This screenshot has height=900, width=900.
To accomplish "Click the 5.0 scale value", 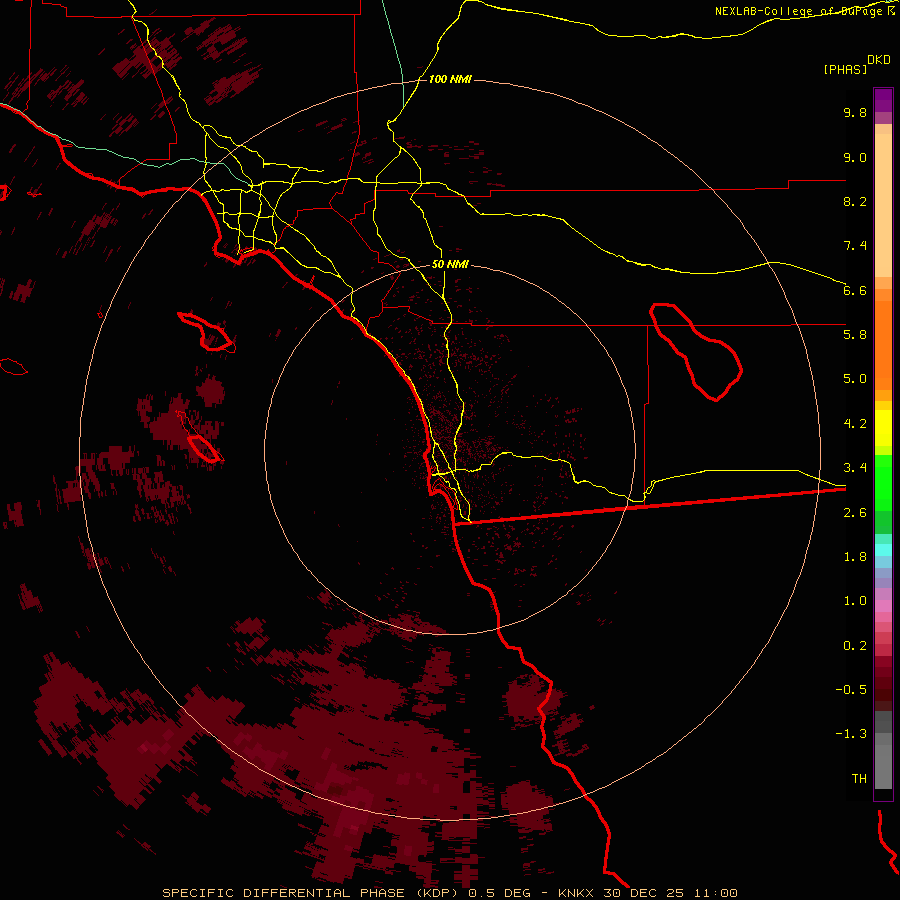I will 855,379.
